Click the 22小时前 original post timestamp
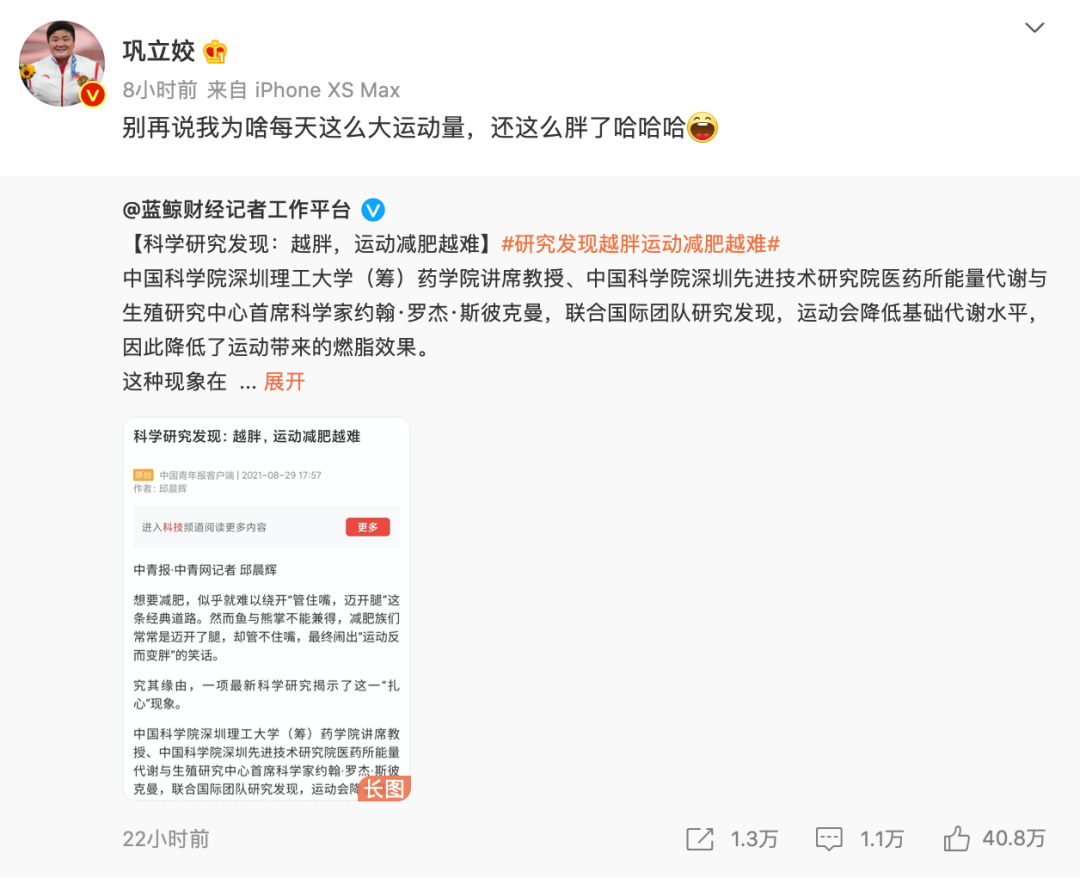Image resolution: width=1080 pixels, height=884 pixels. [166, 839]
